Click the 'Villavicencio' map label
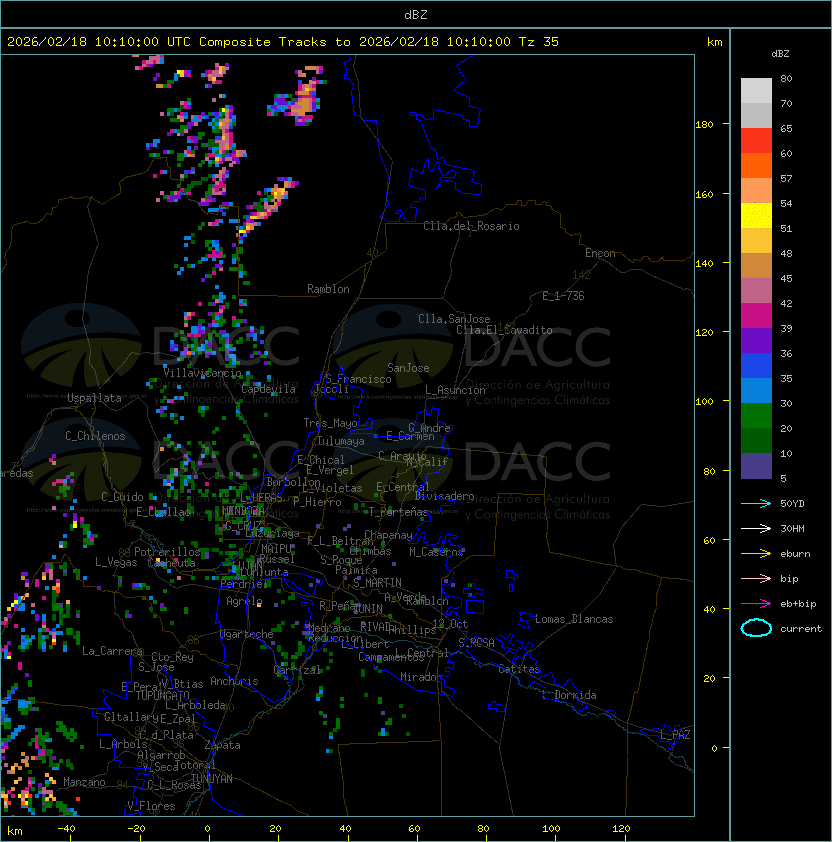 pyautogui.click(x=202, y=373)
